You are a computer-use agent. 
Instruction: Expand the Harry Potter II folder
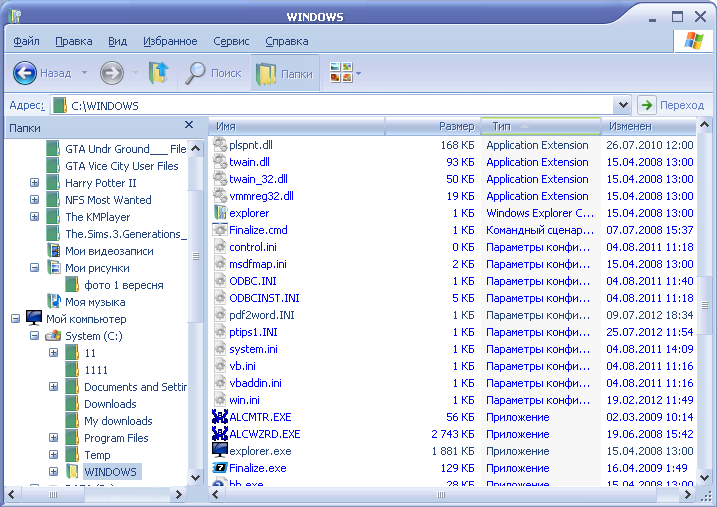tap(34, 183)
